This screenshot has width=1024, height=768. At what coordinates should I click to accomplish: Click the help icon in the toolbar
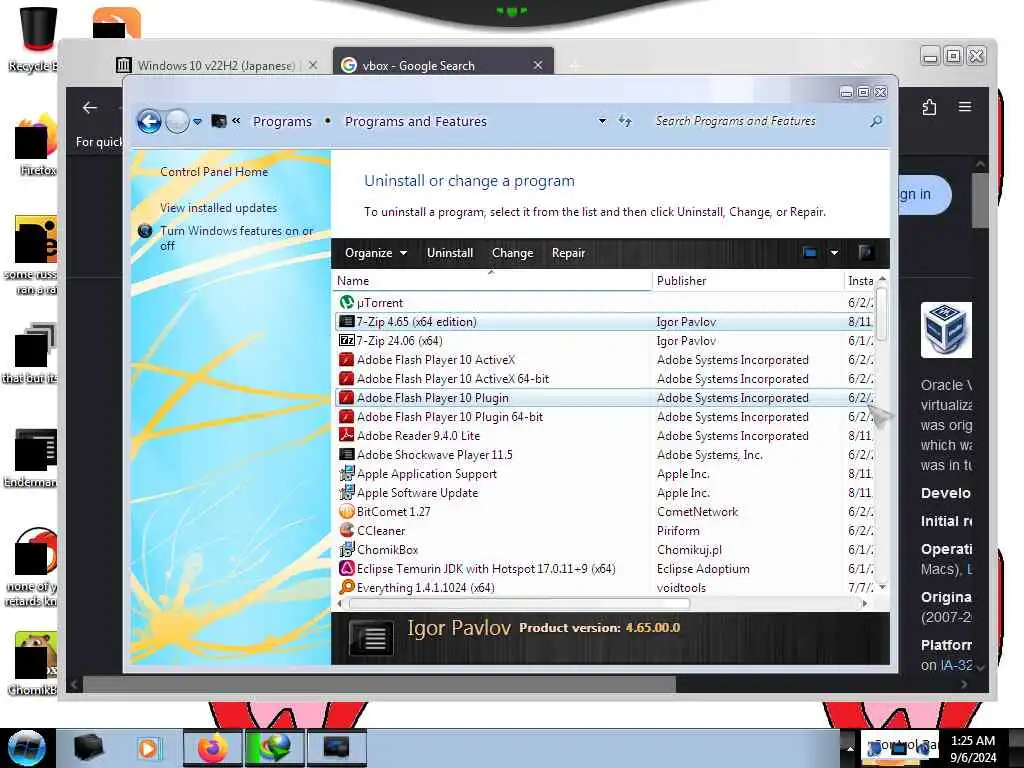tap(866, 253)
